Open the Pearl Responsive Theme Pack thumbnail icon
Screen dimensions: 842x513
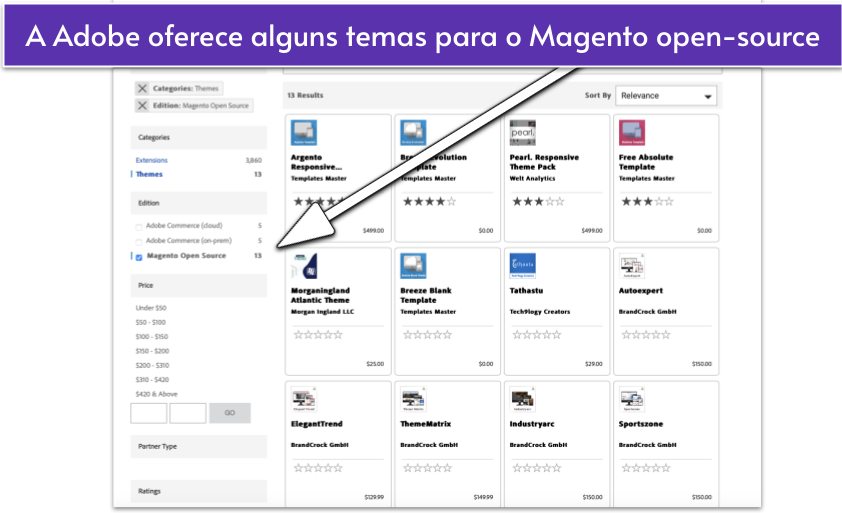[522, 133]
